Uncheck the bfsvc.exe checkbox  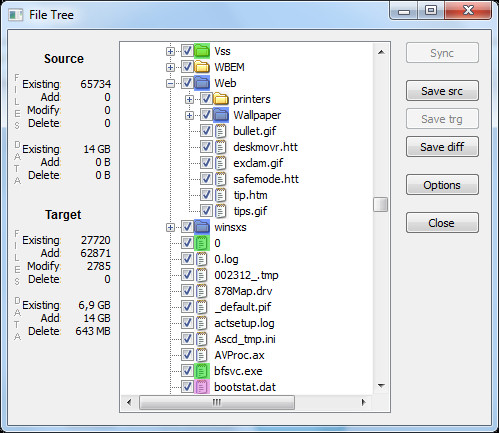point(187,371)
